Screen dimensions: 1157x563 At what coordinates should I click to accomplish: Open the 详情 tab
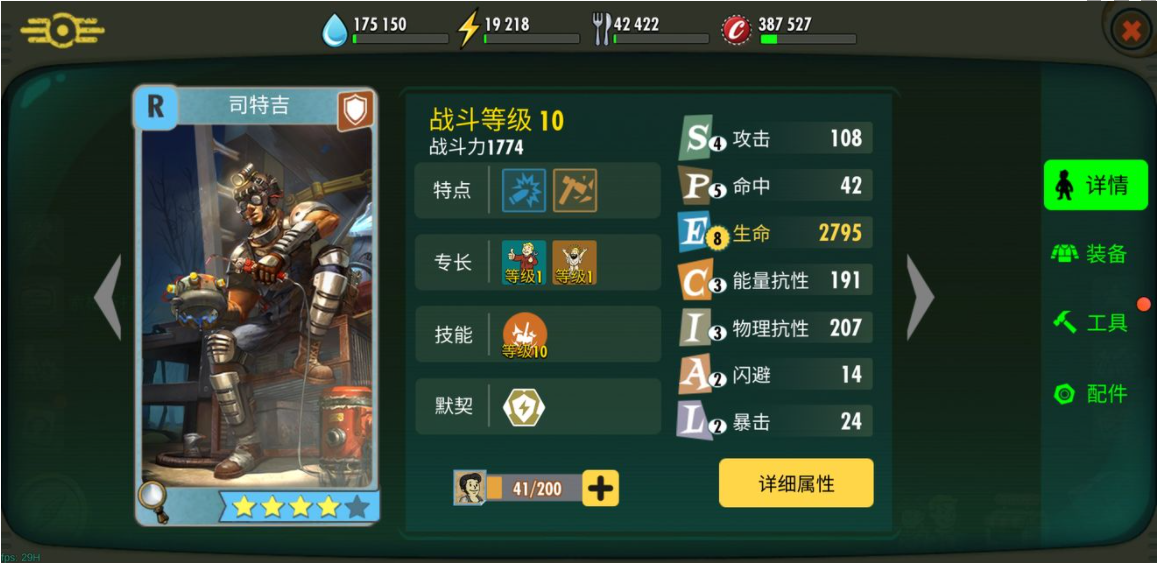(1096, 184)
